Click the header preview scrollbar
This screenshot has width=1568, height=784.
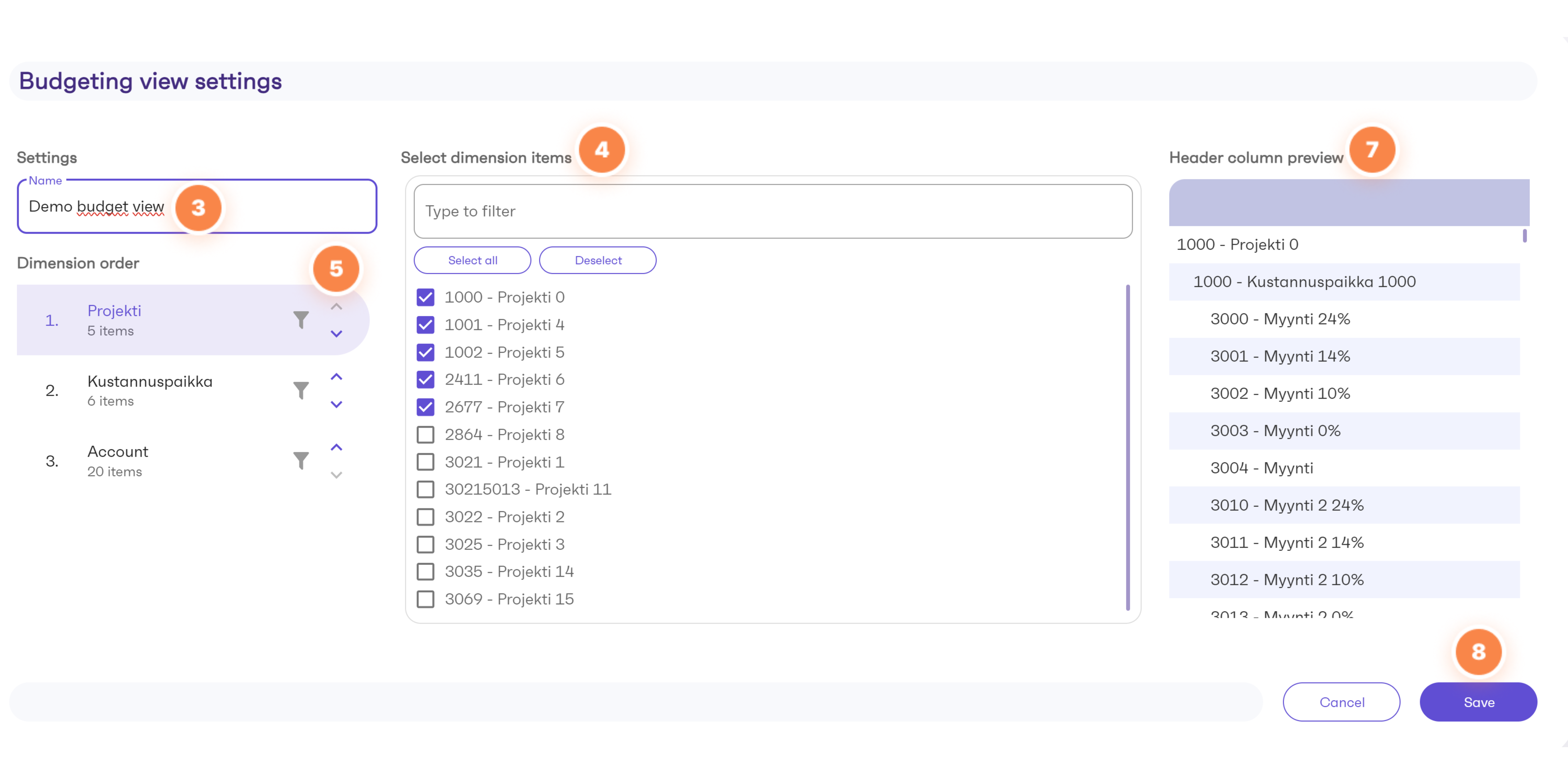click(1524, 235)
